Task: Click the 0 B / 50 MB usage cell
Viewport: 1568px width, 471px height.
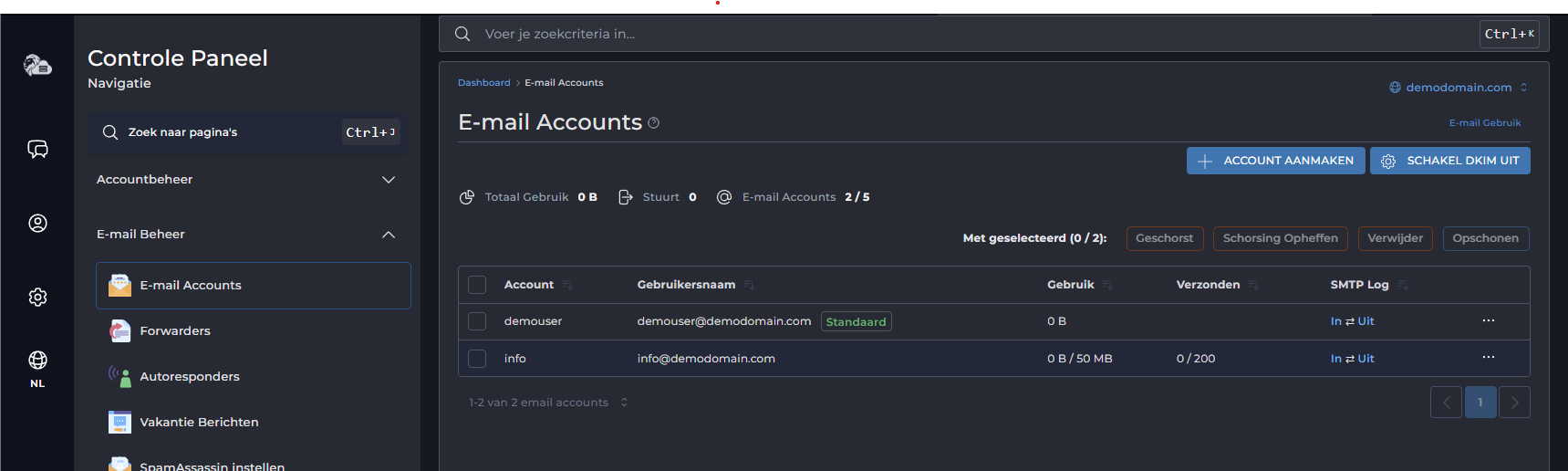Action: point(1080,359)
